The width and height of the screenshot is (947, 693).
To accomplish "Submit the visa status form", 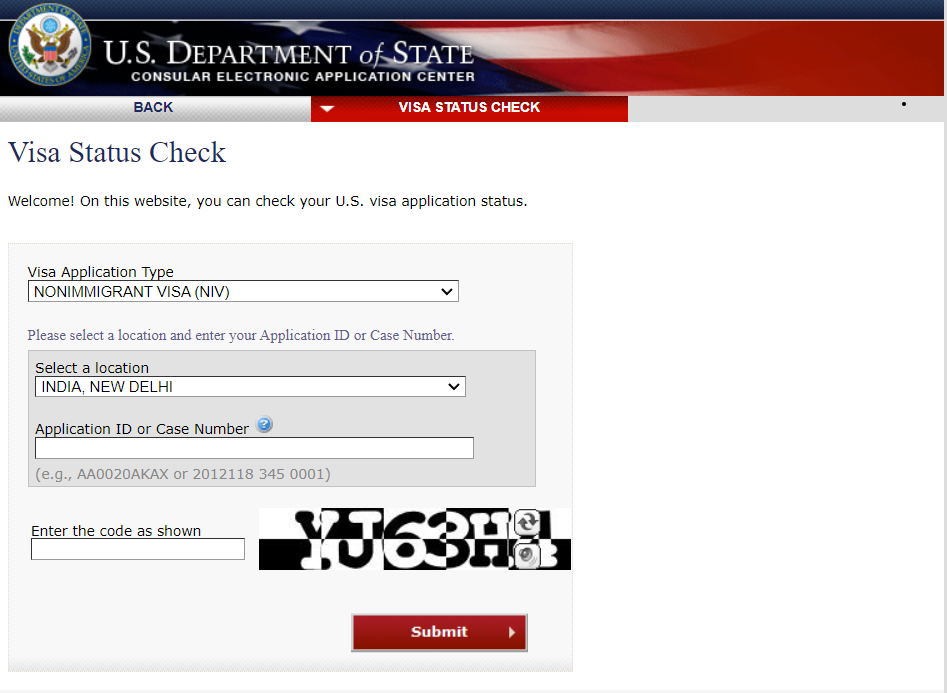I will (439, 633).
